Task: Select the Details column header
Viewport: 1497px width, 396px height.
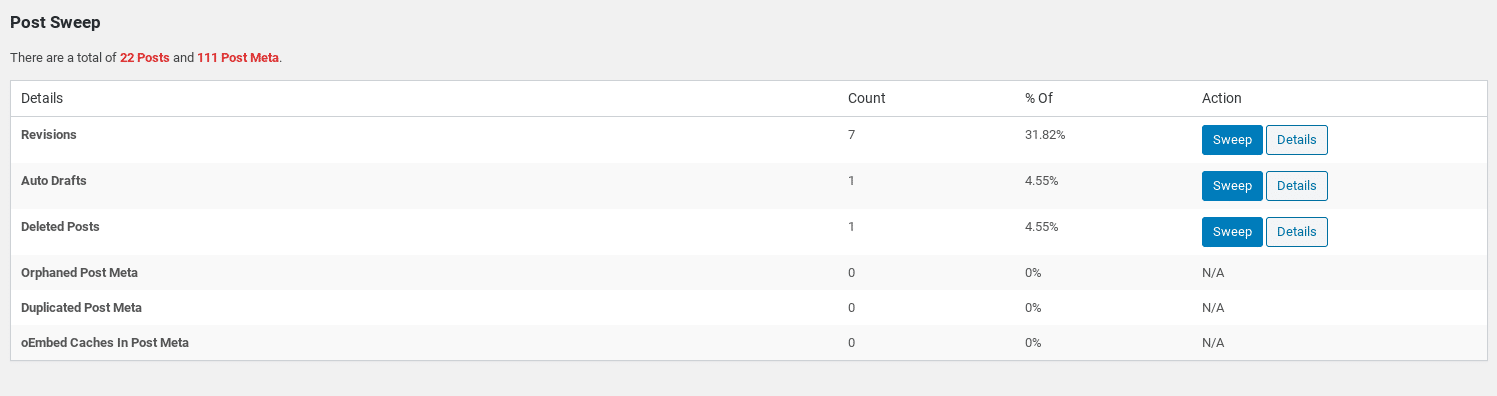Action: (x=42, y=98)
